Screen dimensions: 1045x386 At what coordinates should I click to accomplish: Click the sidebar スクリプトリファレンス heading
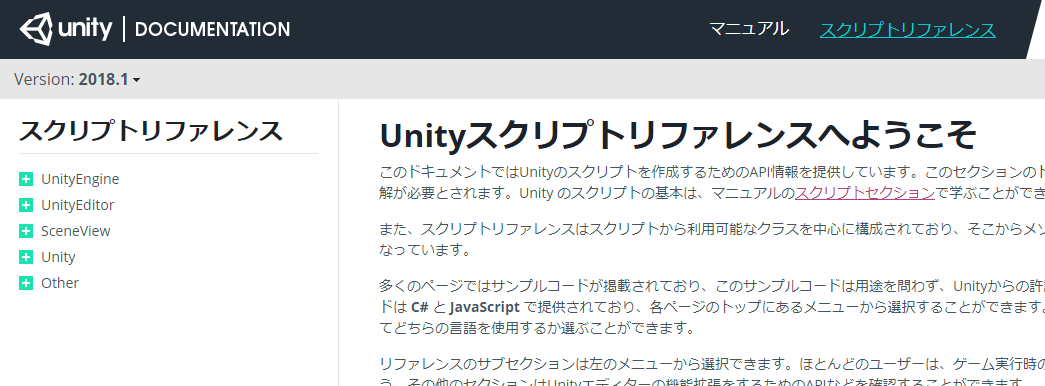click(151, 131)
